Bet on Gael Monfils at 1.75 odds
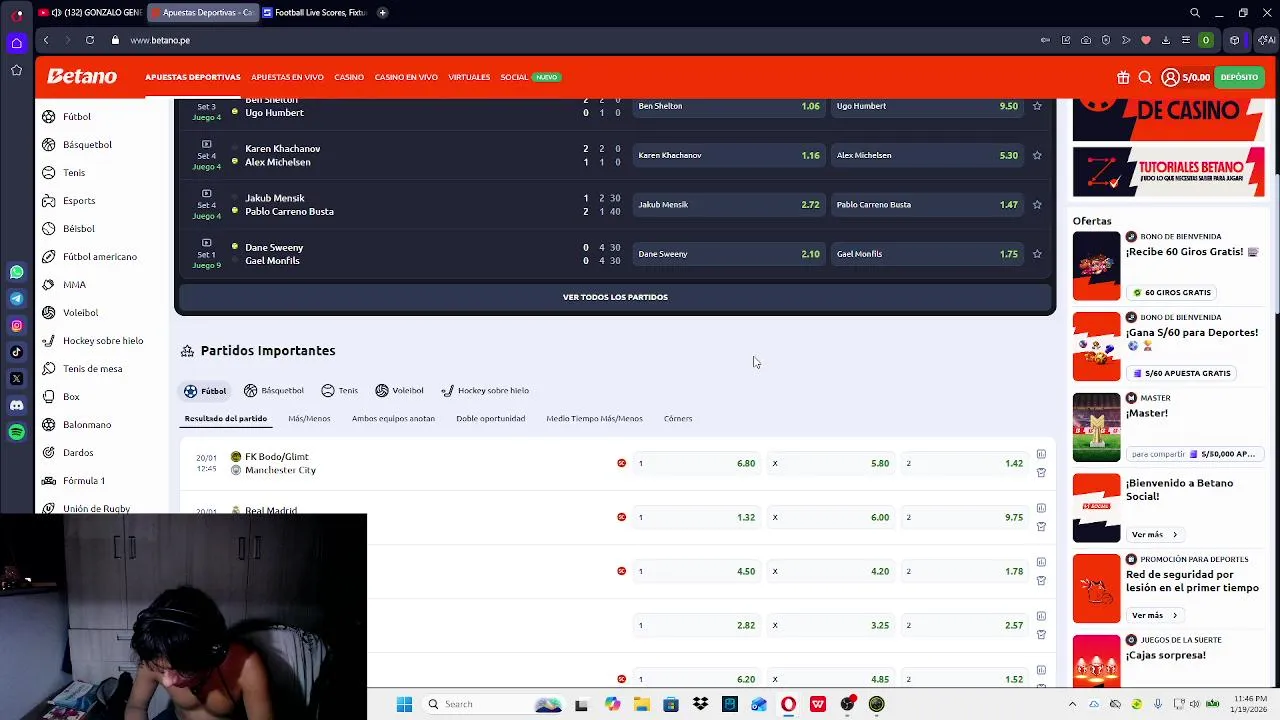This screenshot has width=1280, height=720. tap(927, 254)
